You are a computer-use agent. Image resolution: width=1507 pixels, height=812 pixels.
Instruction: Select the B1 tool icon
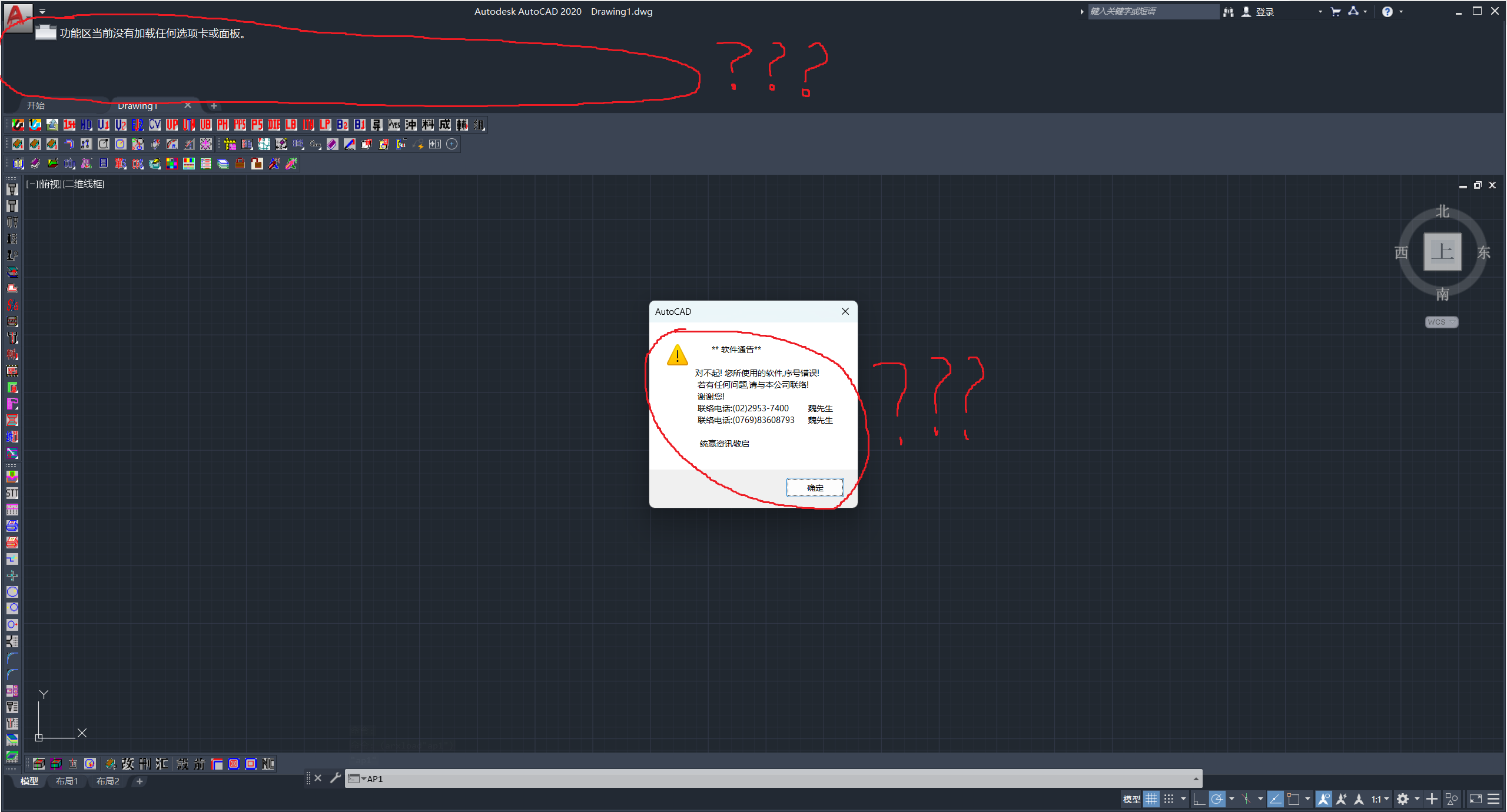tap(359, 125)
